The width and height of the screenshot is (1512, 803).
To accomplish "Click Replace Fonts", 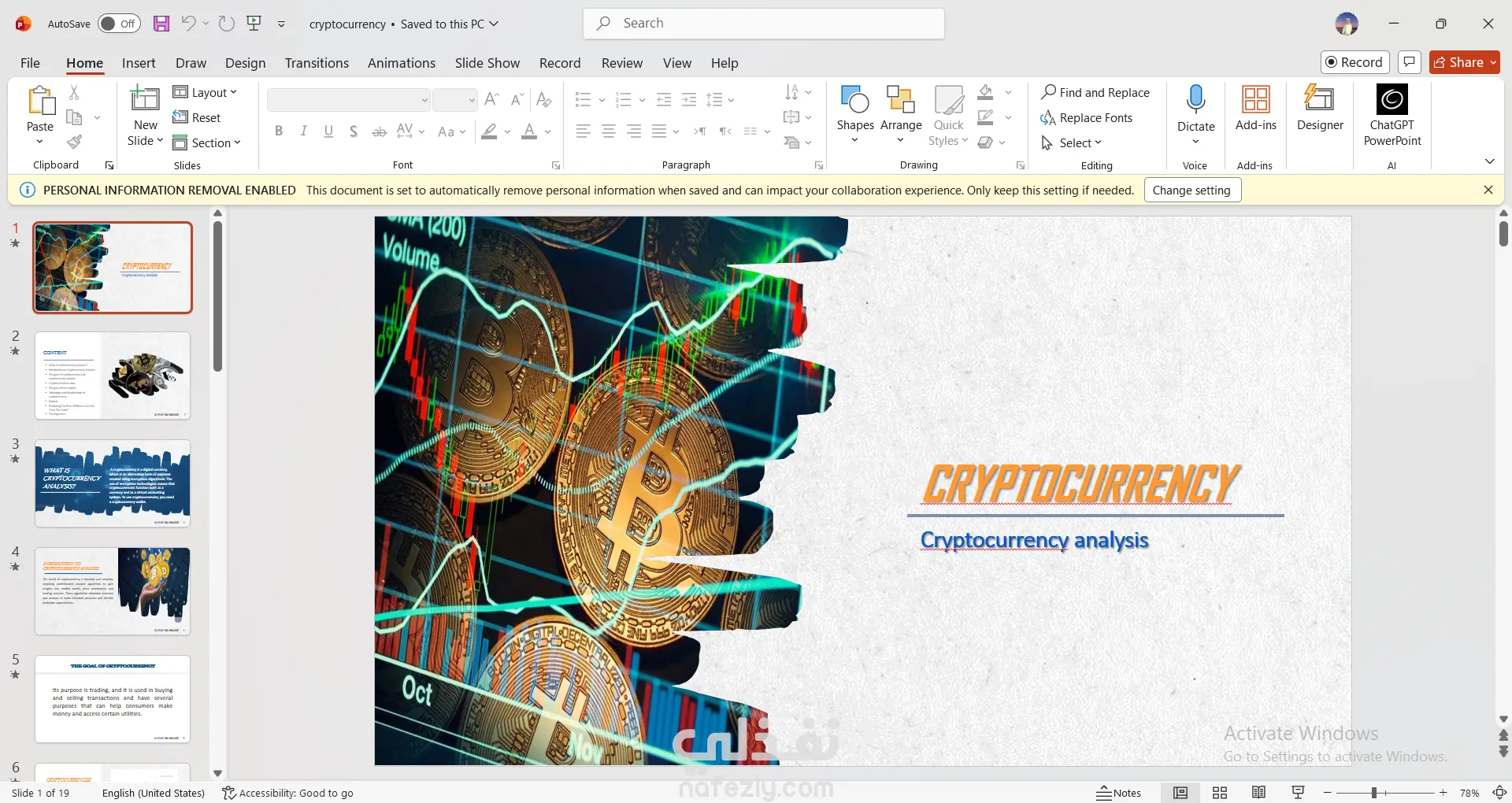I will coord(1086,117).
